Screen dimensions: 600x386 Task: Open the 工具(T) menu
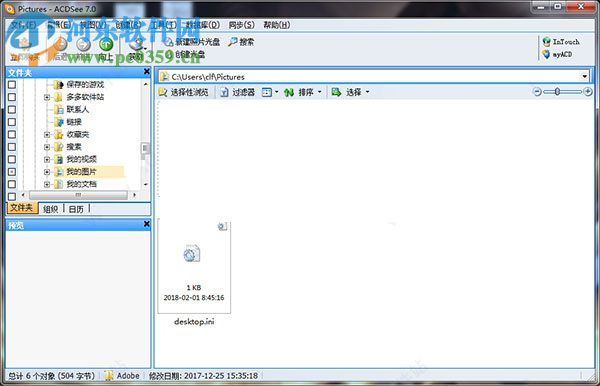[164, 25]
